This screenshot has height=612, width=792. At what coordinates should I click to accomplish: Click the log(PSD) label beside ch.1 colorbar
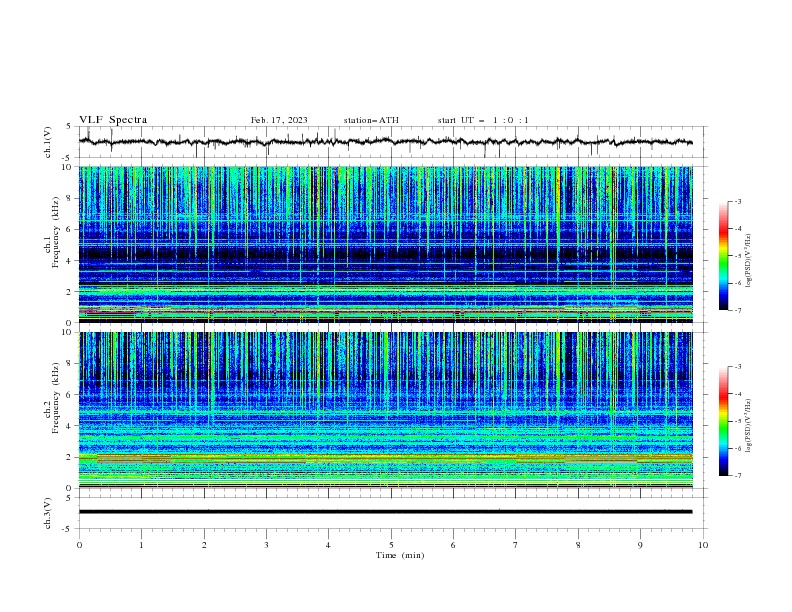[748, 261]
